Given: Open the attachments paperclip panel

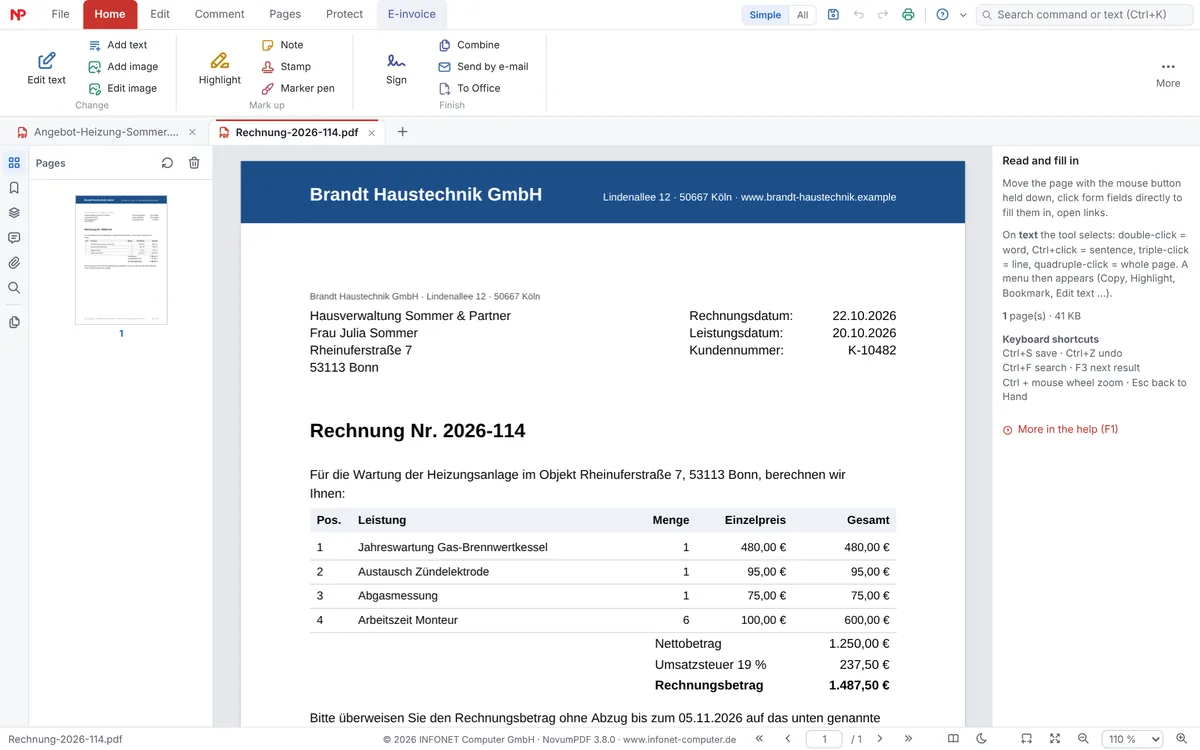Looking at the screenshot, I should coord(14,263).
